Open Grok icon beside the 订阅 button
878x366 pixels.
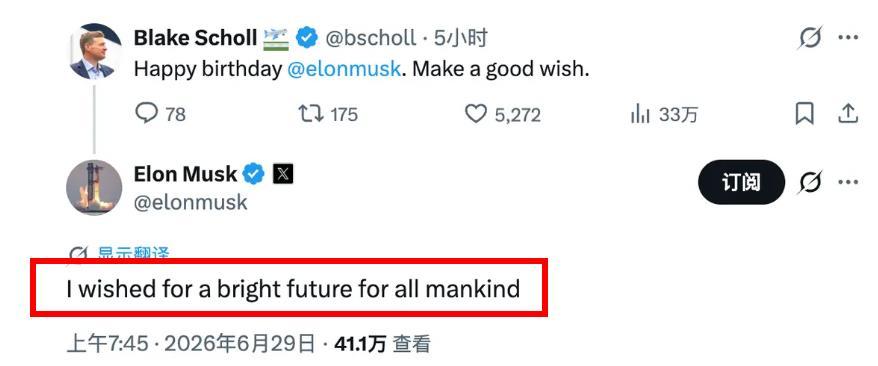[x=810, y=182]
